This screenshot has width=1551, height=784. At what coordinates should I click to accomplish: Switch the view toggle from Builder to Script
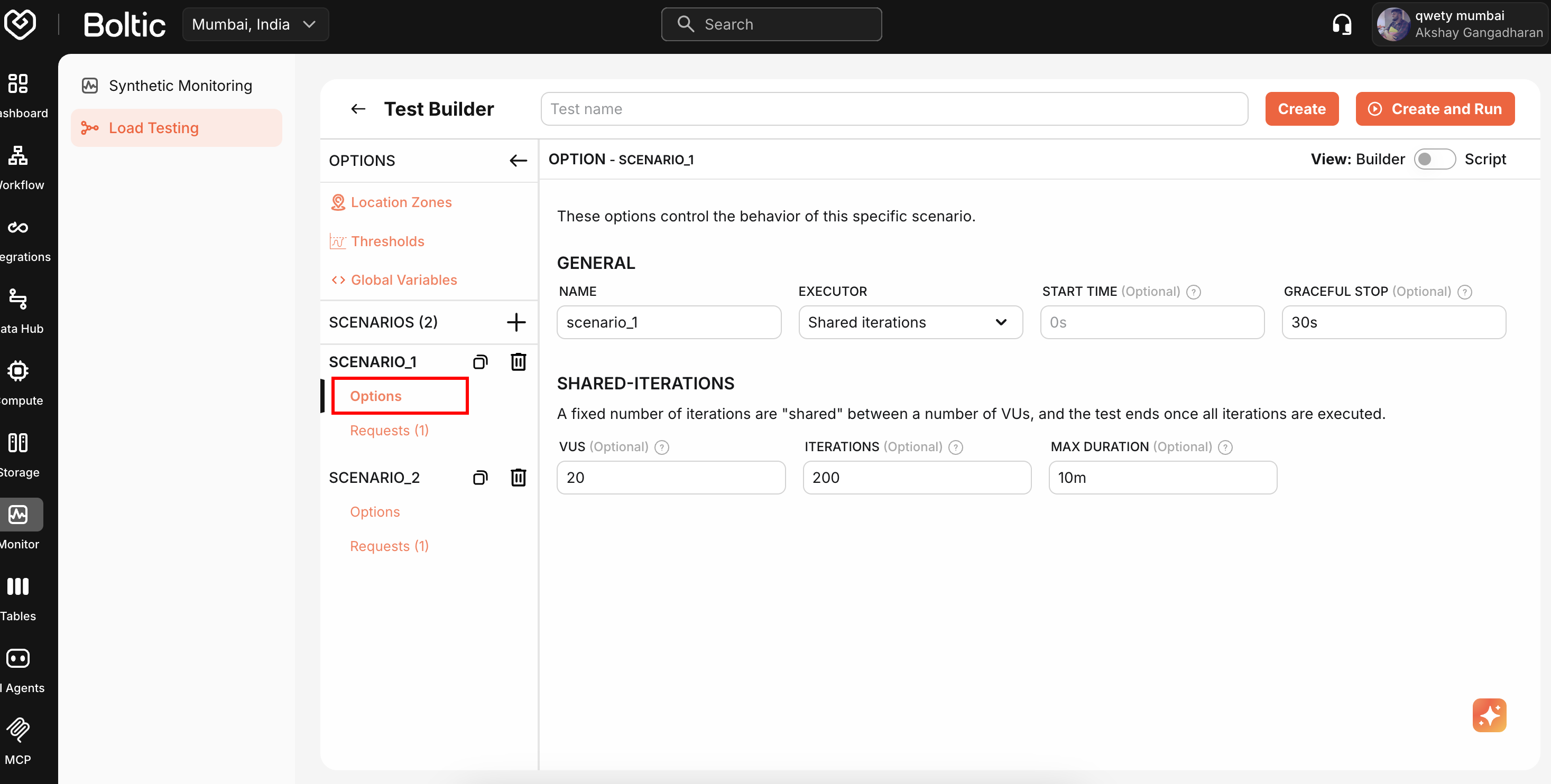click(1434, 159)
